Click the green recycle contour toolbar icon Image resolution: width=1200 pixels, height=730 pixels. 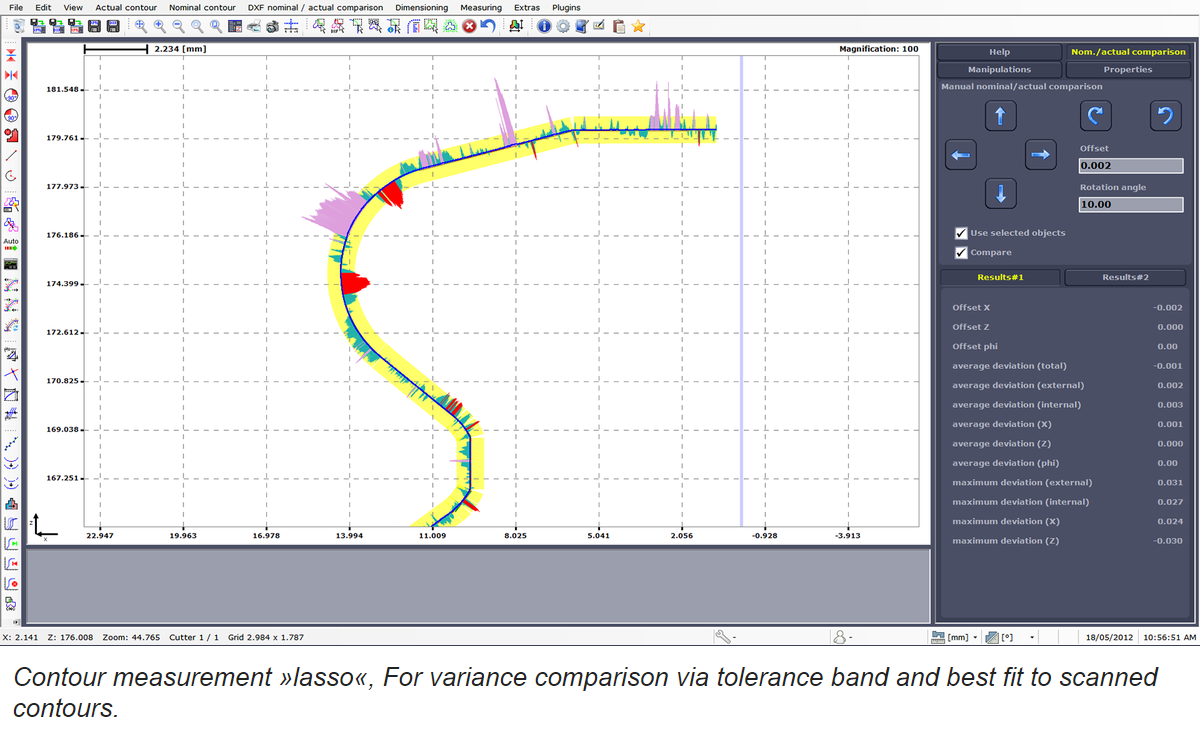tap(450, 26)
